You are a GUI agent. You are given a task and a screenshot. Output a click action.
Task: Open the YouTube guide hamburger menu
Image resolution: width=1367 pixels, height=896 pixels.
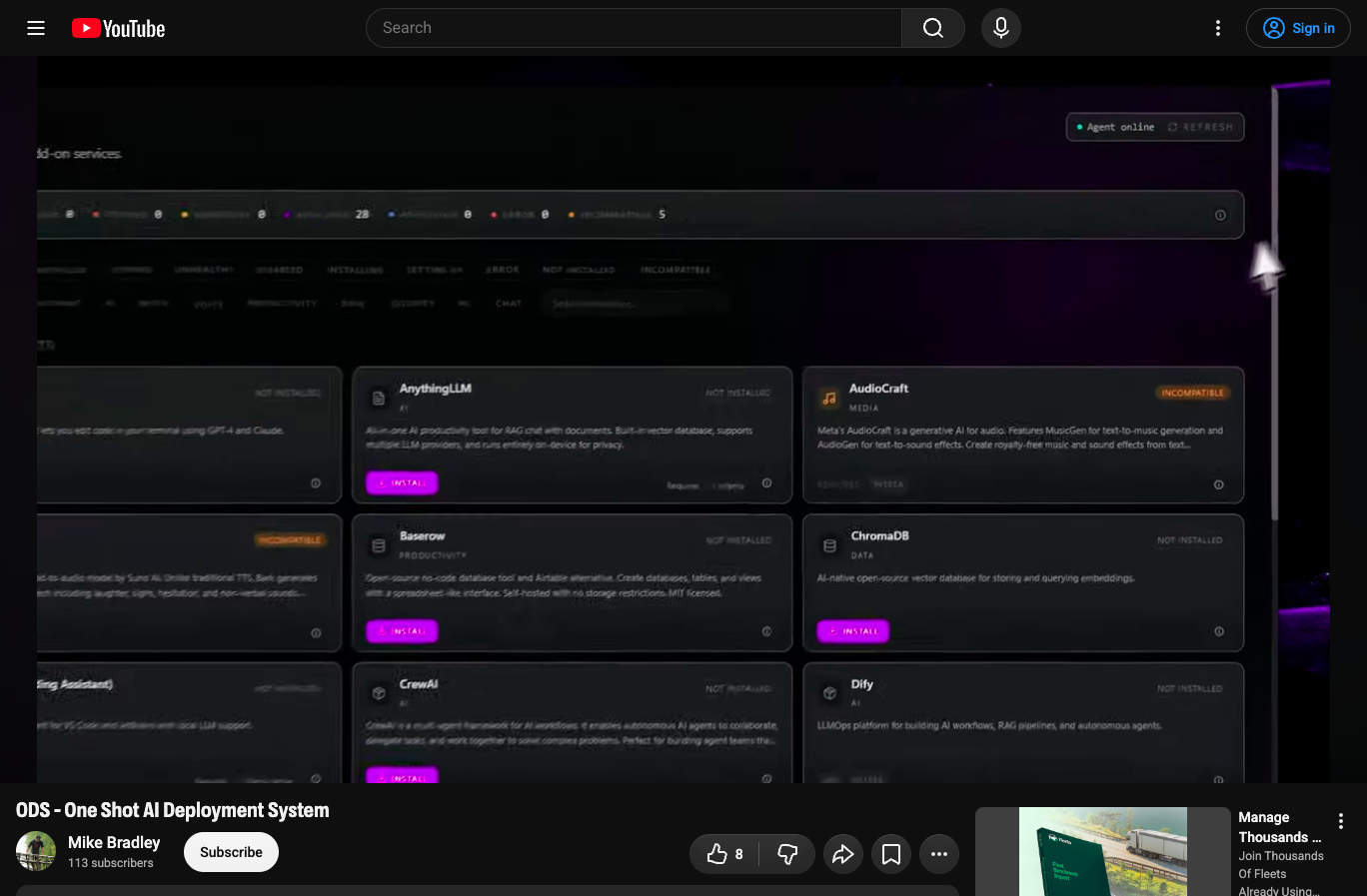point(36,28)
